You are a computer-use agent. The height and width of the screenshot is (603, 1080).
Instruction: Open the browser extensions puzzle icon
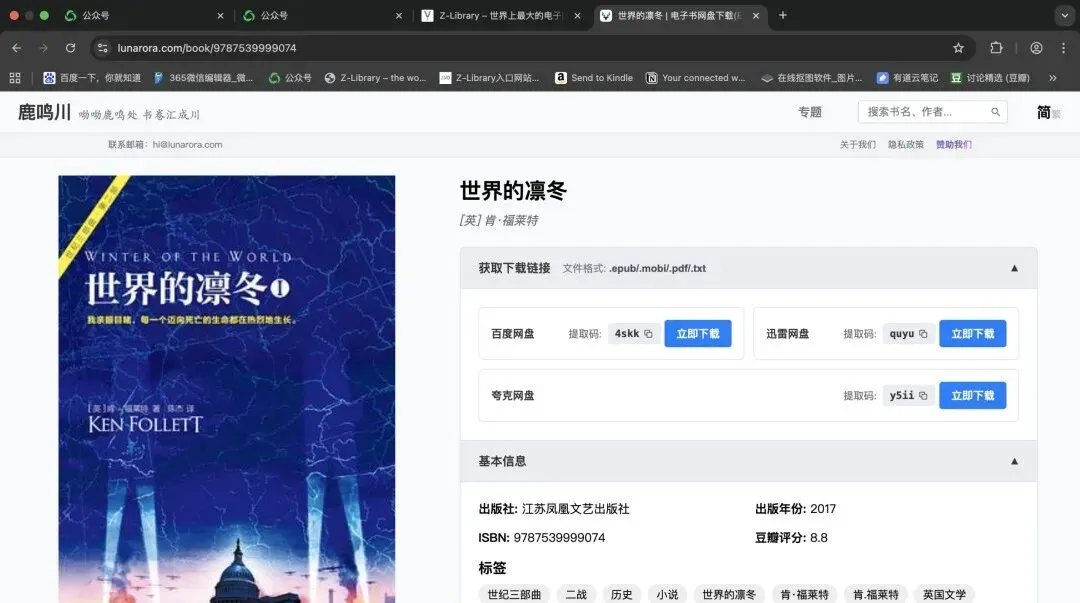[x=996, y=48]
